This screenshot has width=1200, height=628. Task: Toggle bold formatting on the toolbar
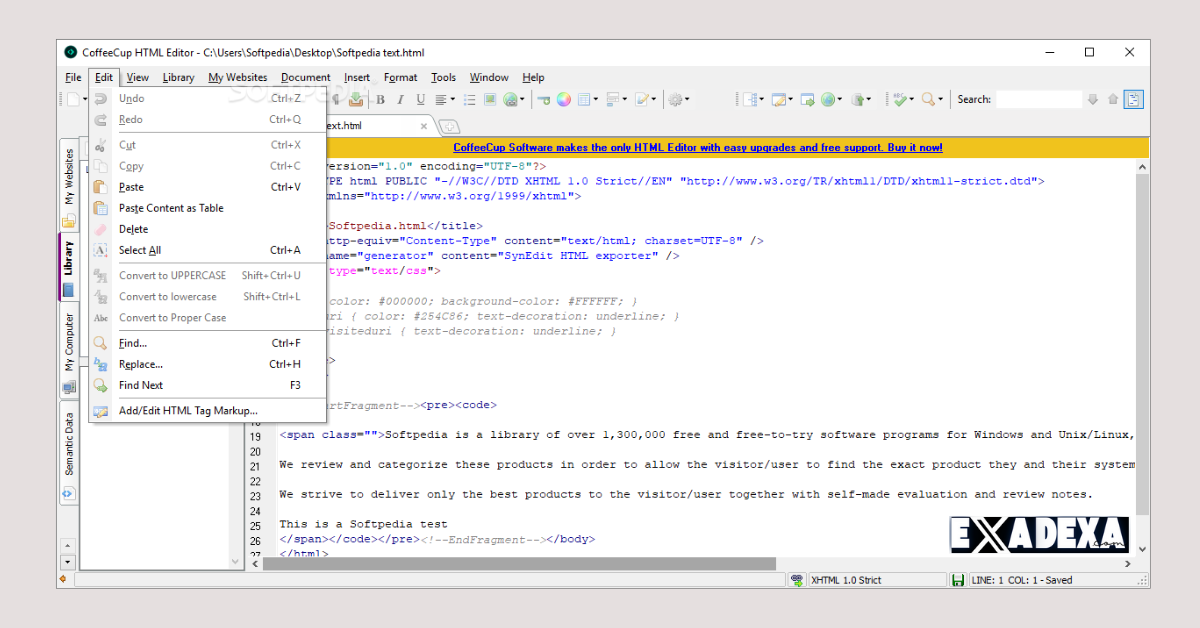381,99
